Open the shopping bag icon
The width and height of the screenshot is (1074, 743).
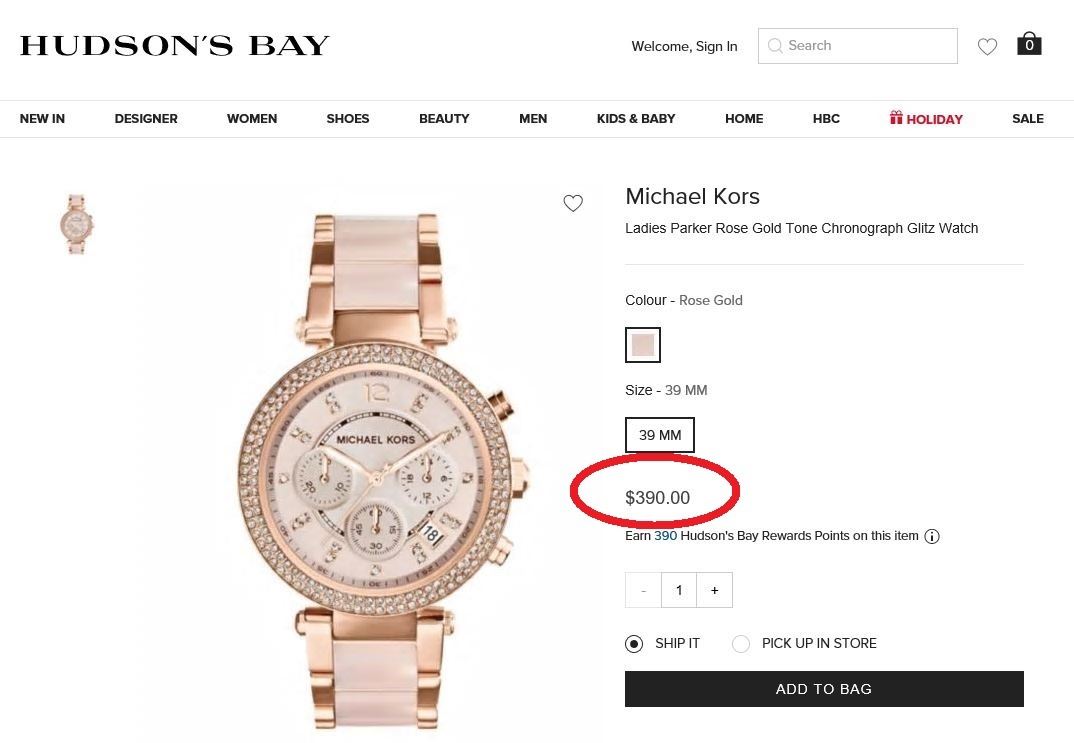pyautogui.click(x=1029, y=45)
